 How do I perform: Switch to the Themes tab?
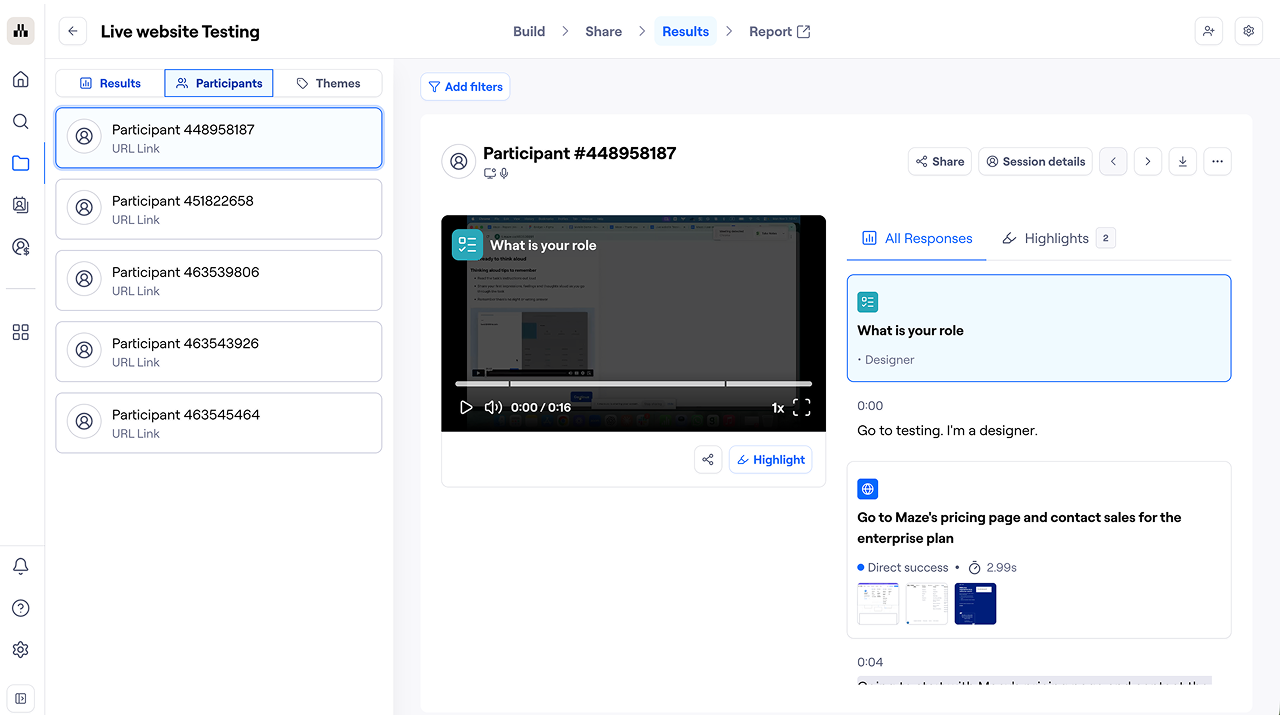click(328, 83)
